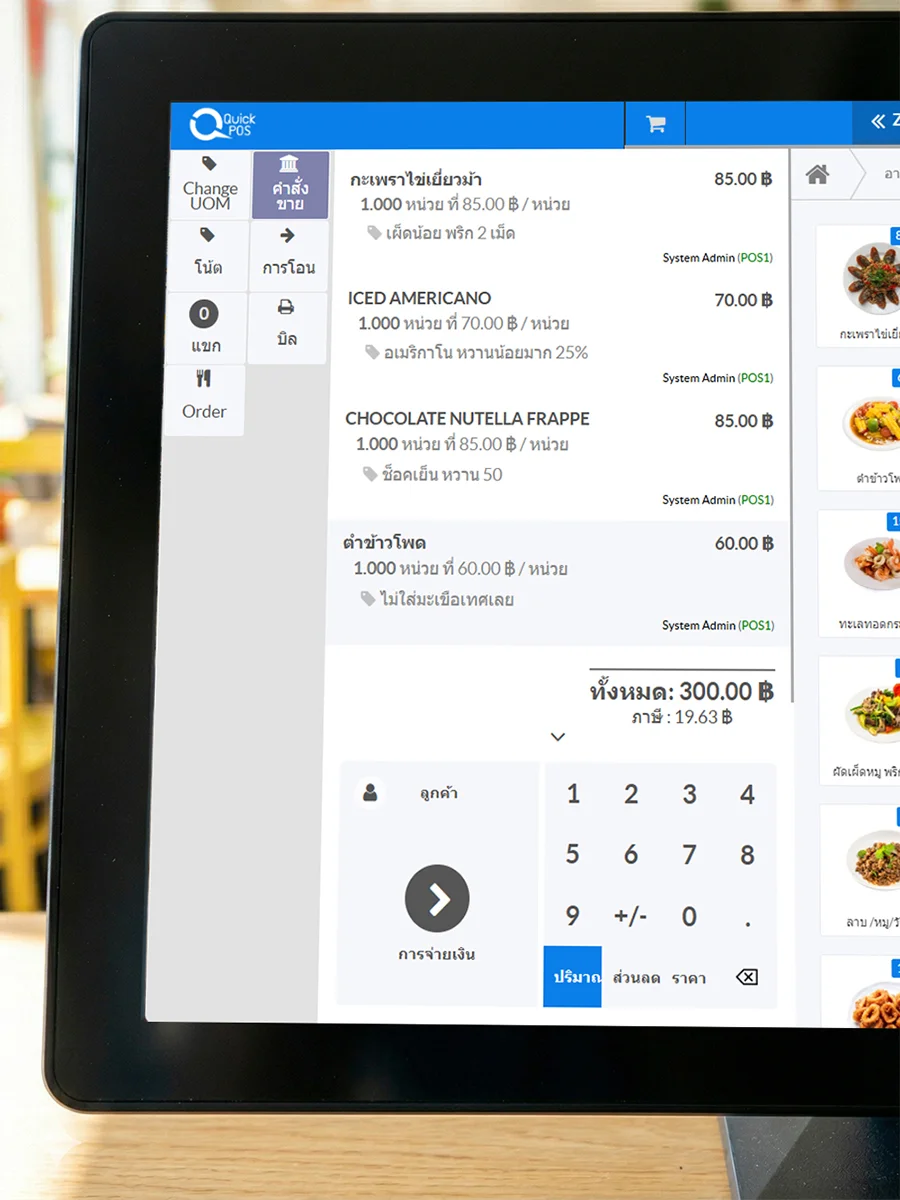Screen dimensions: 900x1200
Task: Add the กะเพราไข่เยี่ยวม้า product thumbnail
Action: coord(865,285)
